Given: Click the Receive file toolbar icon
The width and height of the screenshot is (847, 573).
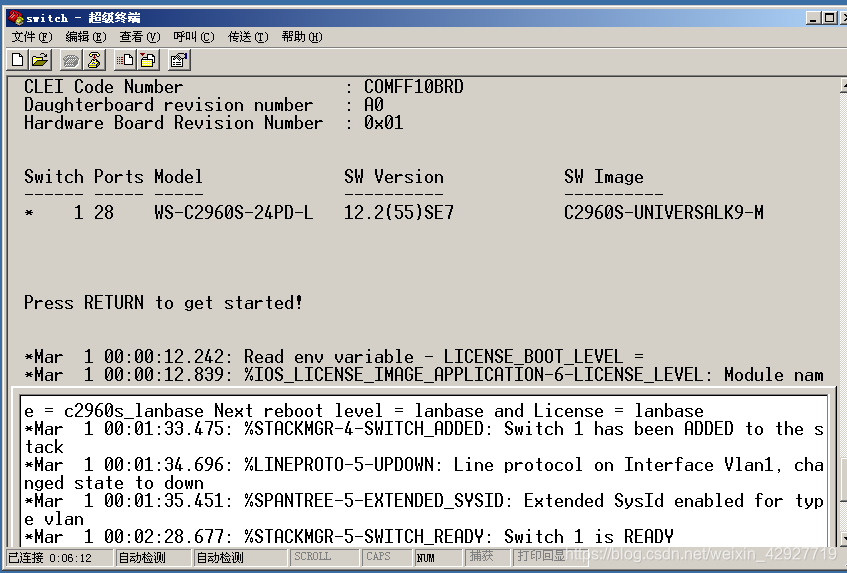Looking at the screenshot, I should pos(149,60).
